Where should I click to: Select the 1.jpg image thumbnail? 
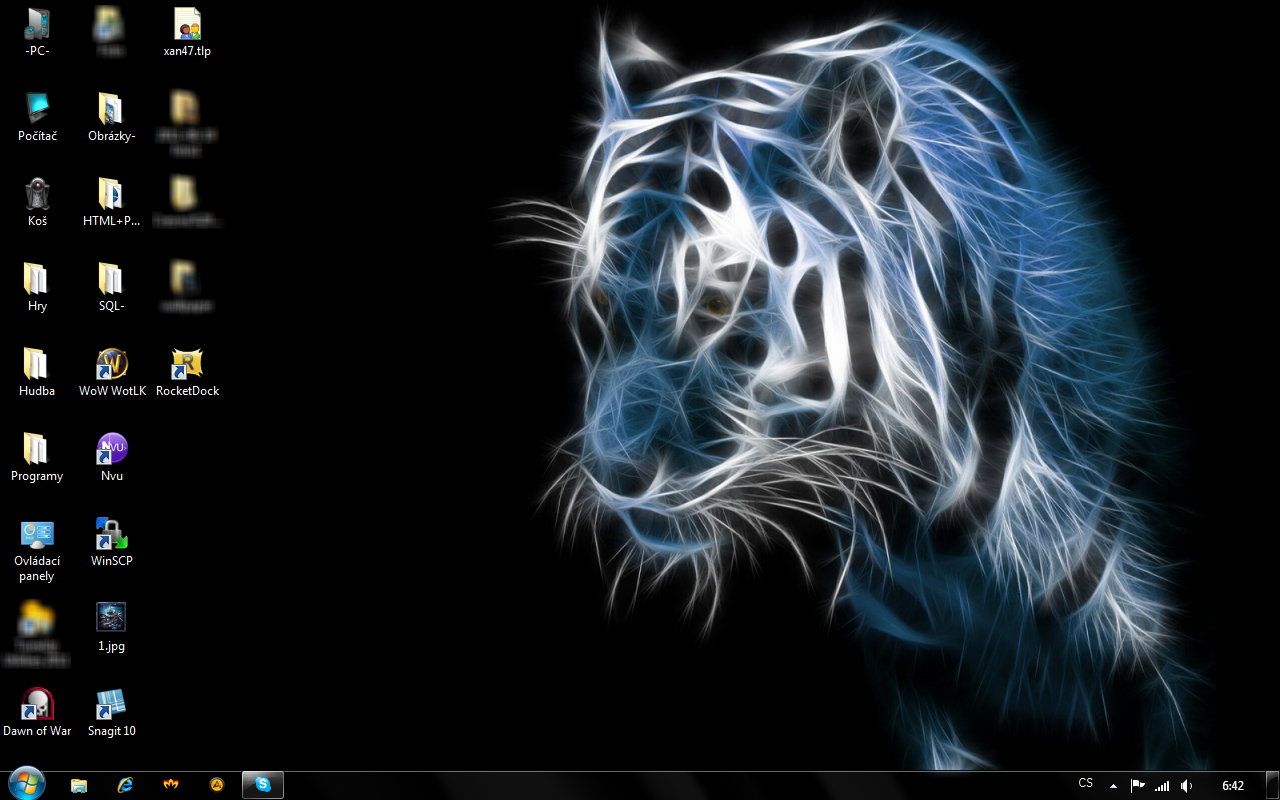(x=111, y=618)
